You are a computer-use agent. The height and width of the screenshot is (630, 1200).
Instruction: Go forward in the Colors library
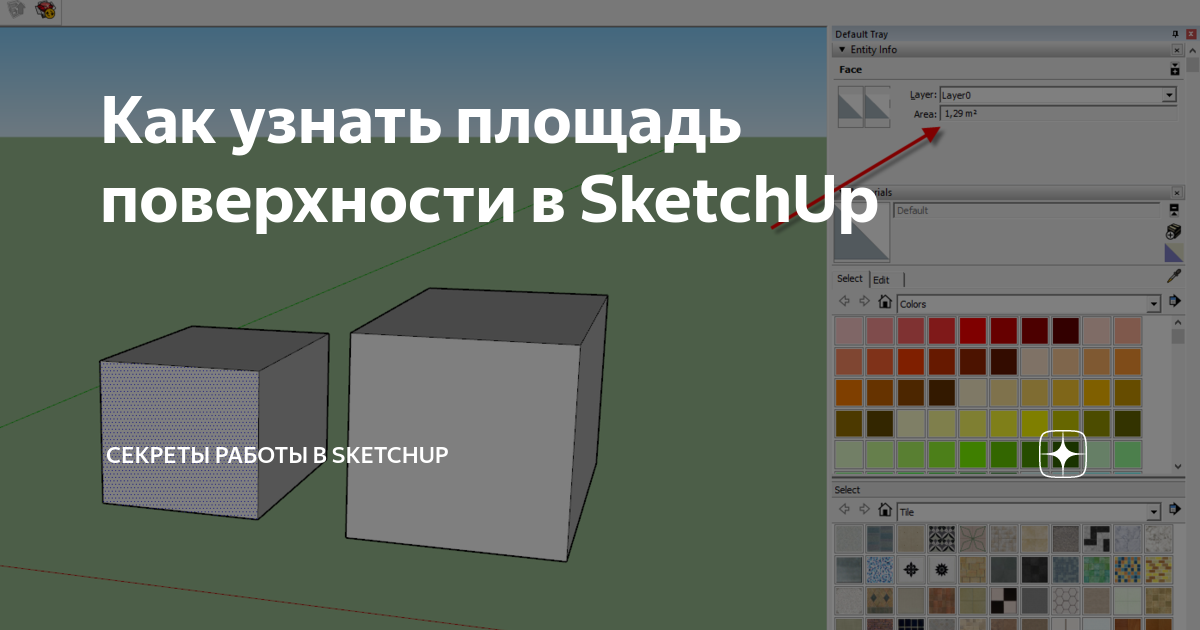point(864,302)
